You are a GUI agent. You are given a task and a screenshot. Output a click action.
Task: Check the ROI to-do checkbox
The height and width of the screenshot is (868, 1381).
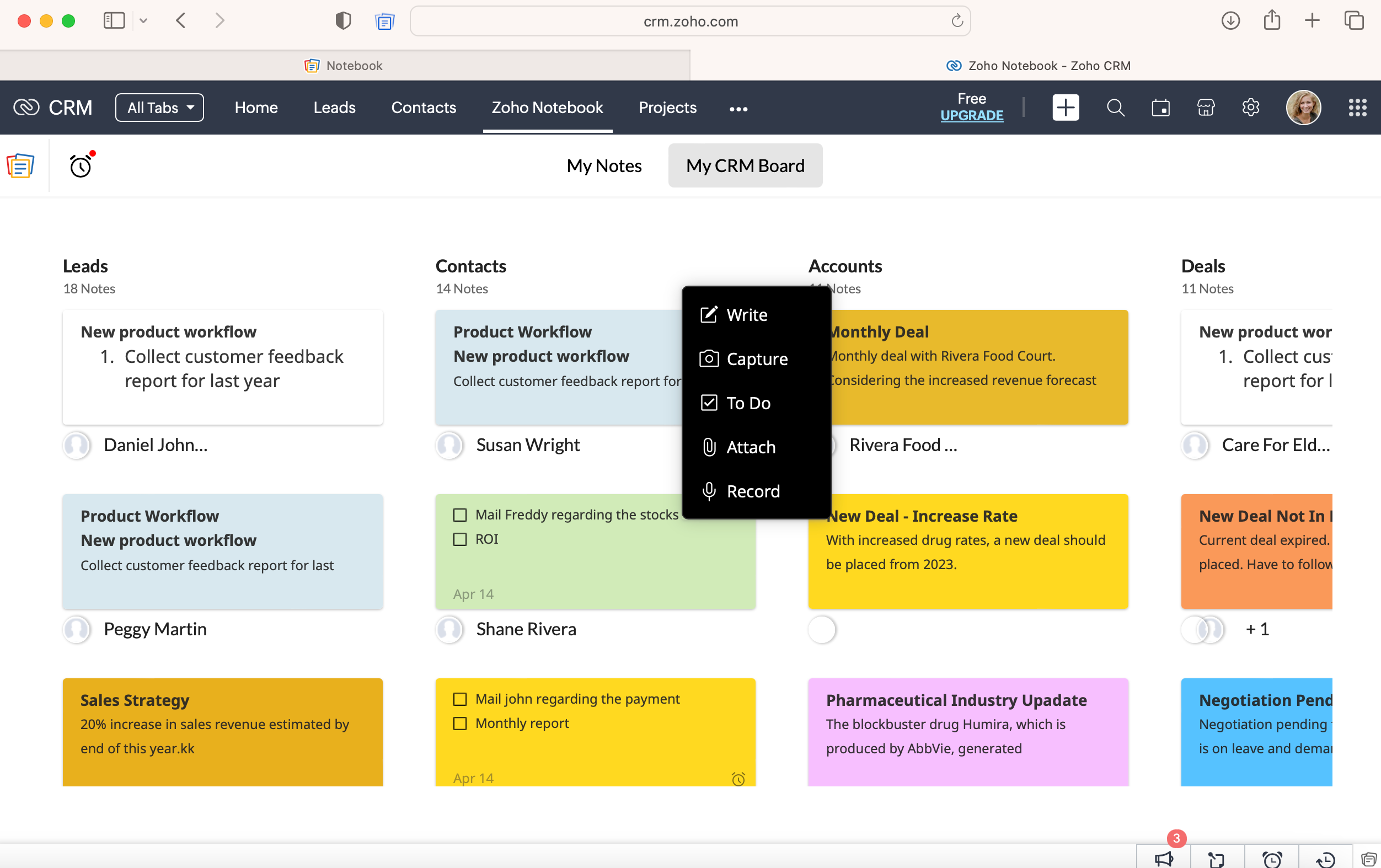(x=460, y=539)
